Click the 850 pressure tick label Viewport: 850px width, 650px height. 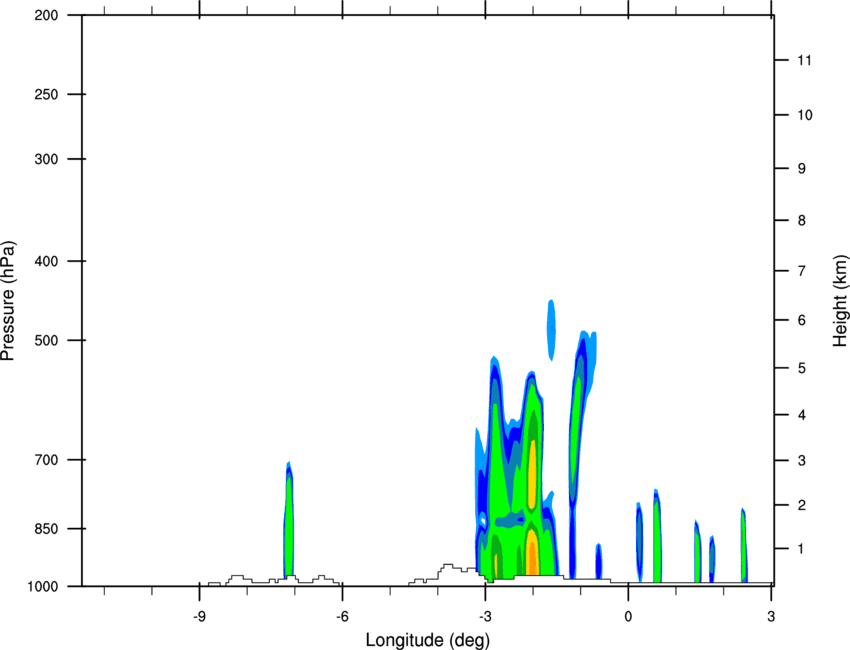tap(46, 529)
